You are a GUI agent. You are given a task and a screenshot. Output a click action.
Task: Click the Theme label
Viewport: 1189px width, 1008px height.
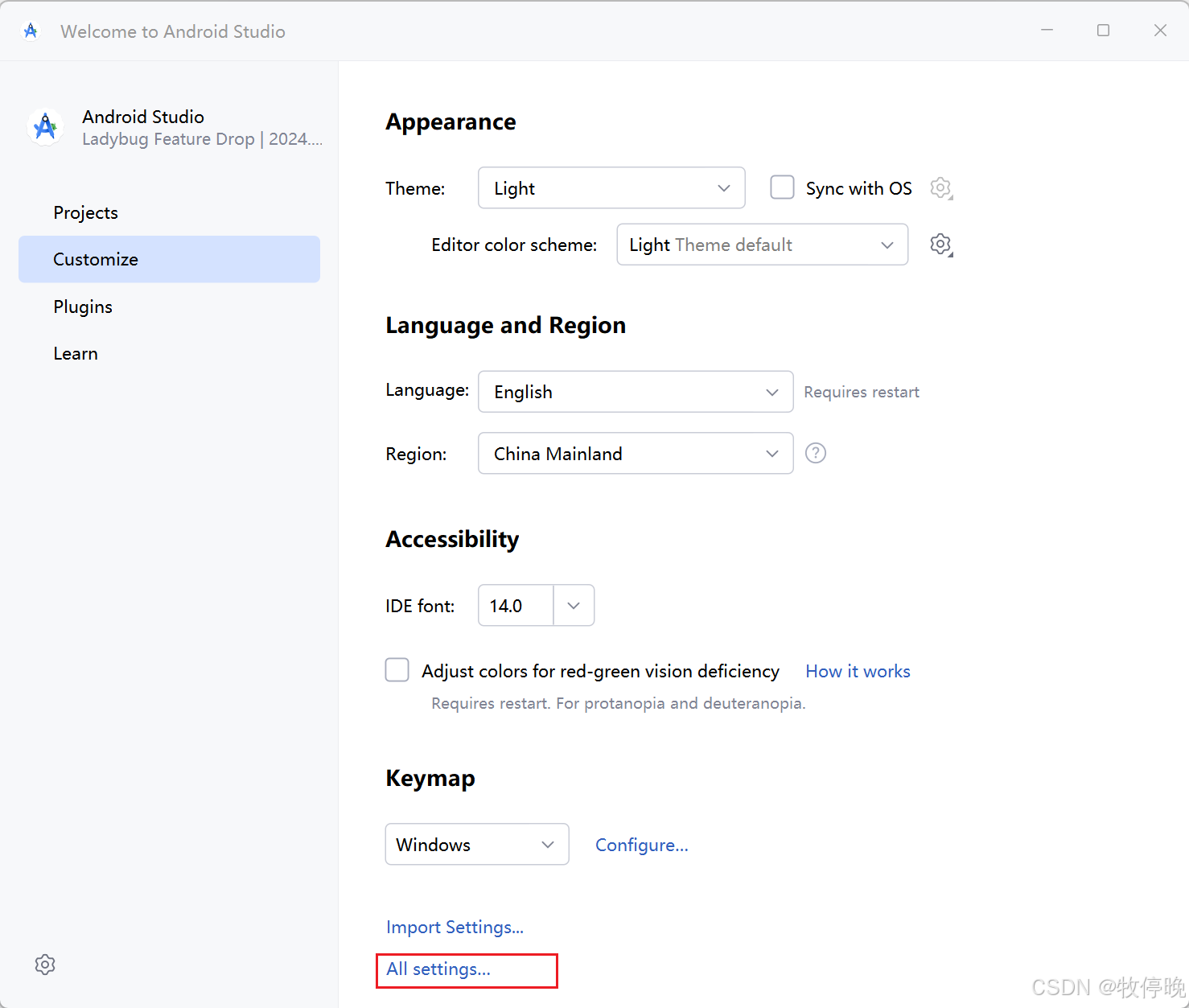pyautogui.click(x=415, y=188)
